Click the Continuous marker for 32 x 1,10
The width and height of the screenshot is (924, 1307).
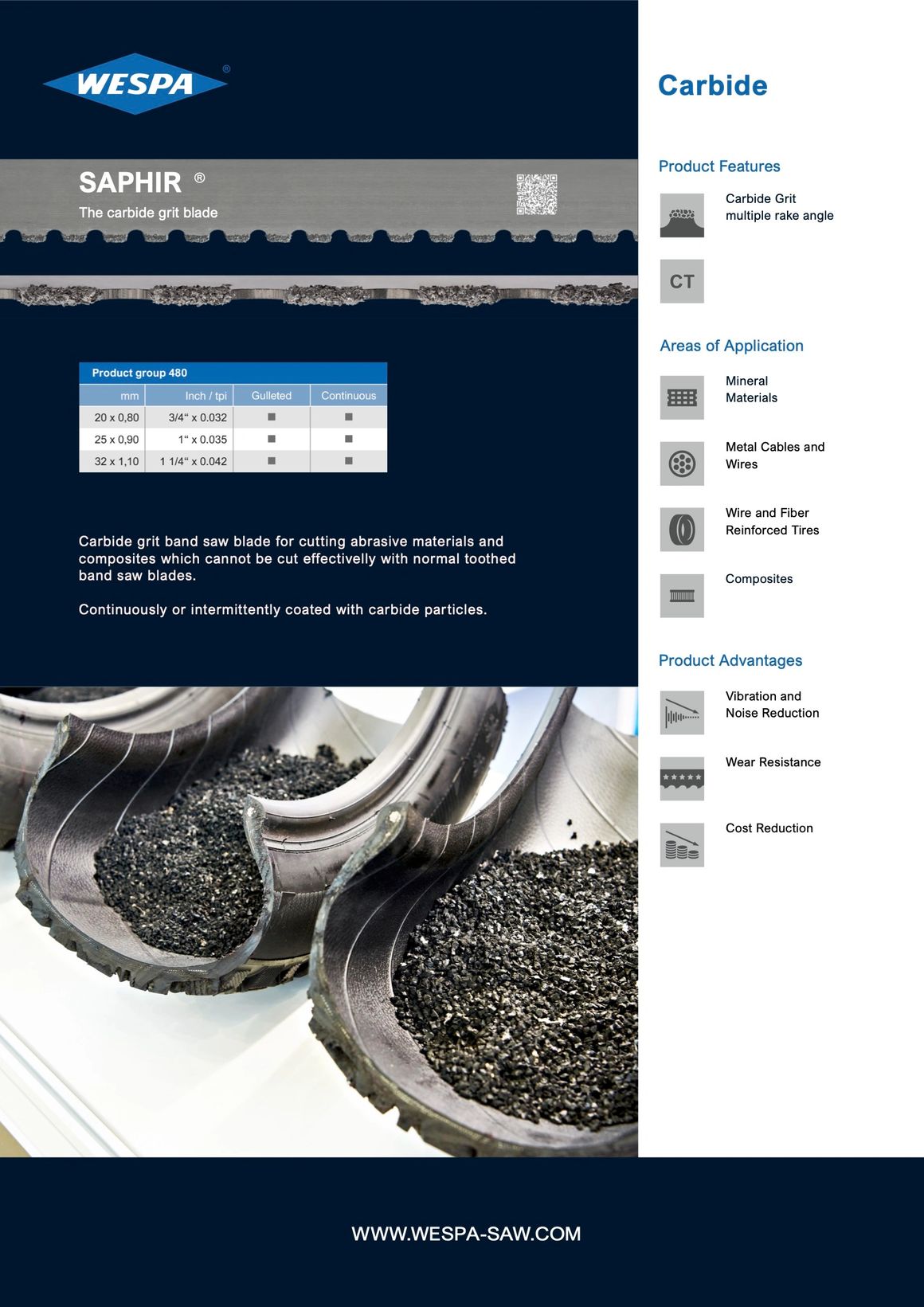(349, 460)
